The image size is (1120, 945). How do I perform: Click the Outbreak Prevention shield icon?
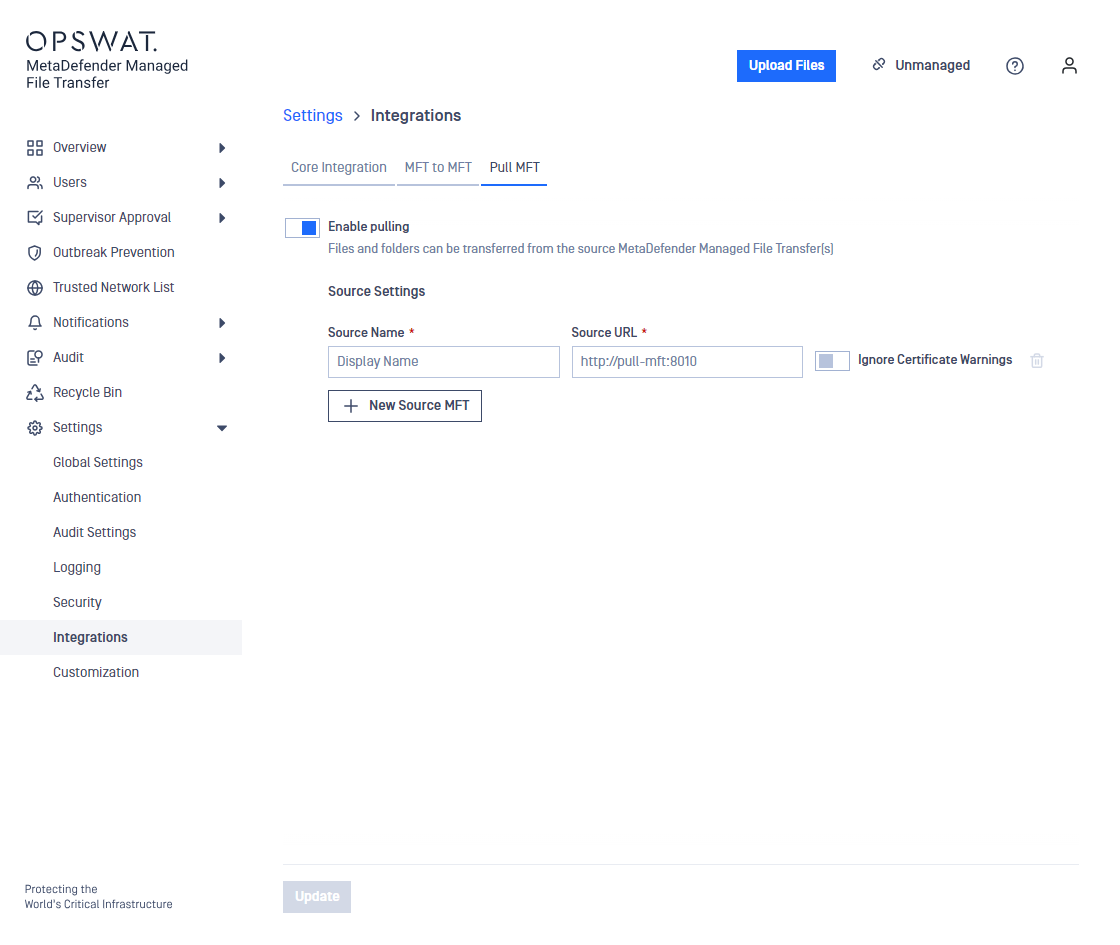(35, 253)
